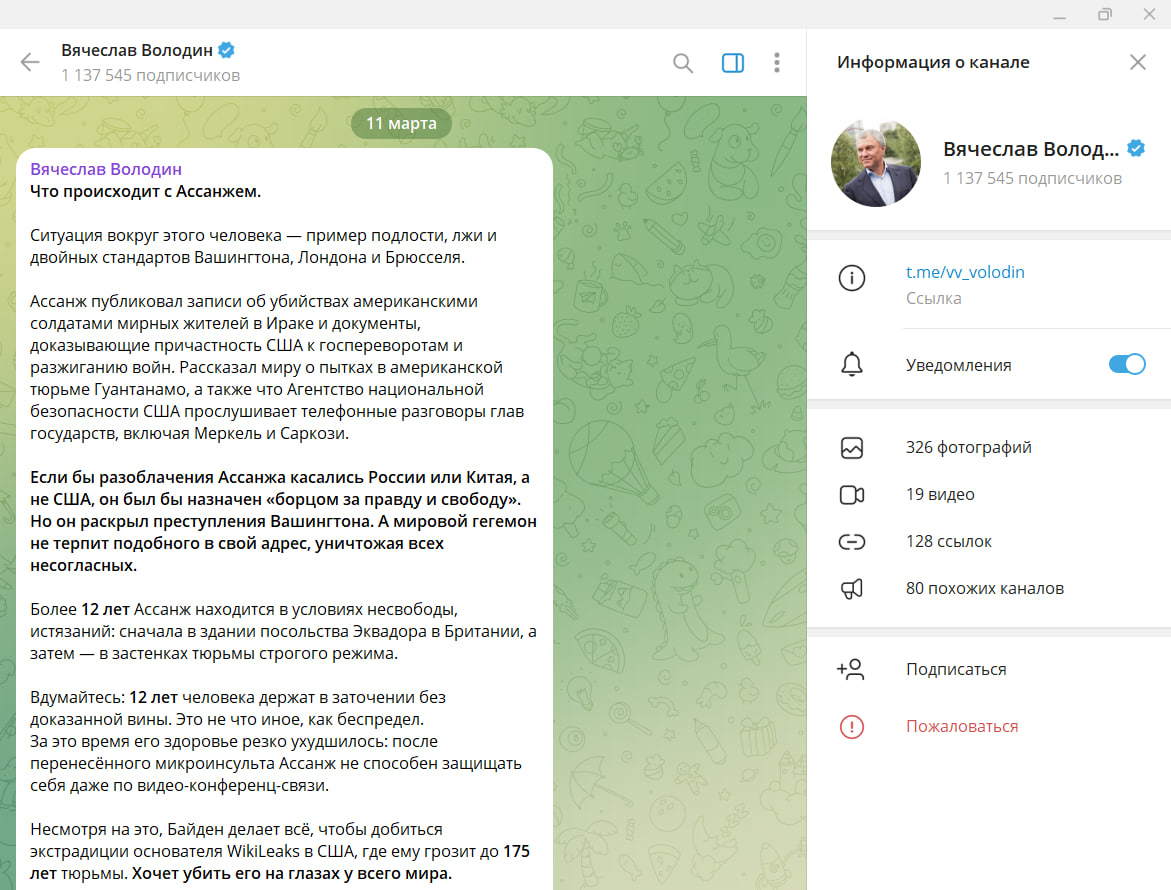This screenshot has height=890, width=1171.
Task: Click the add-user subscribe icon
Action: coord(851,669)
